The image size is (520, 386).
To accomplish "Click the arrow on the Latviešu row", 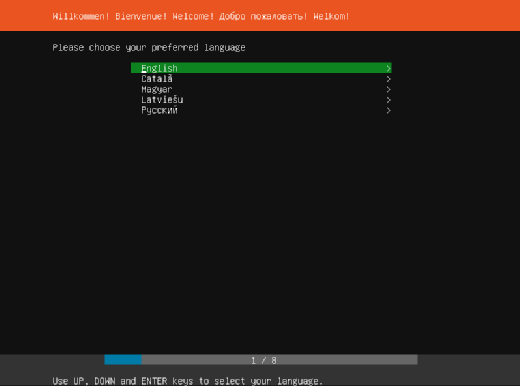I will pyautogui.click(x=388, y=100).
